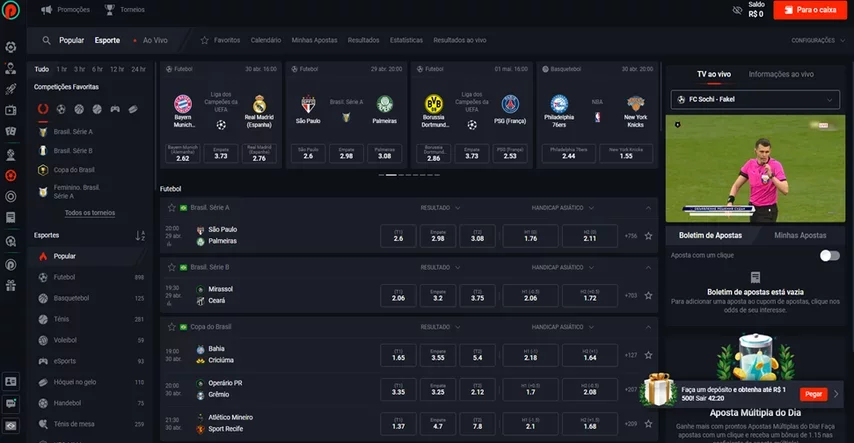Open Handicap Asiático dropdown in Brasil. Série A
The height and width of the screenshot is (443, 854).
(563, 208)
